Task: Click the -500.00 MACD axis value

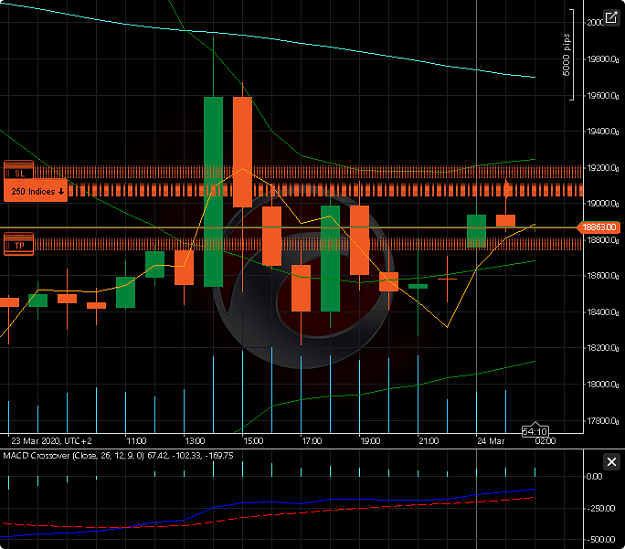Action: coord(600,540)
